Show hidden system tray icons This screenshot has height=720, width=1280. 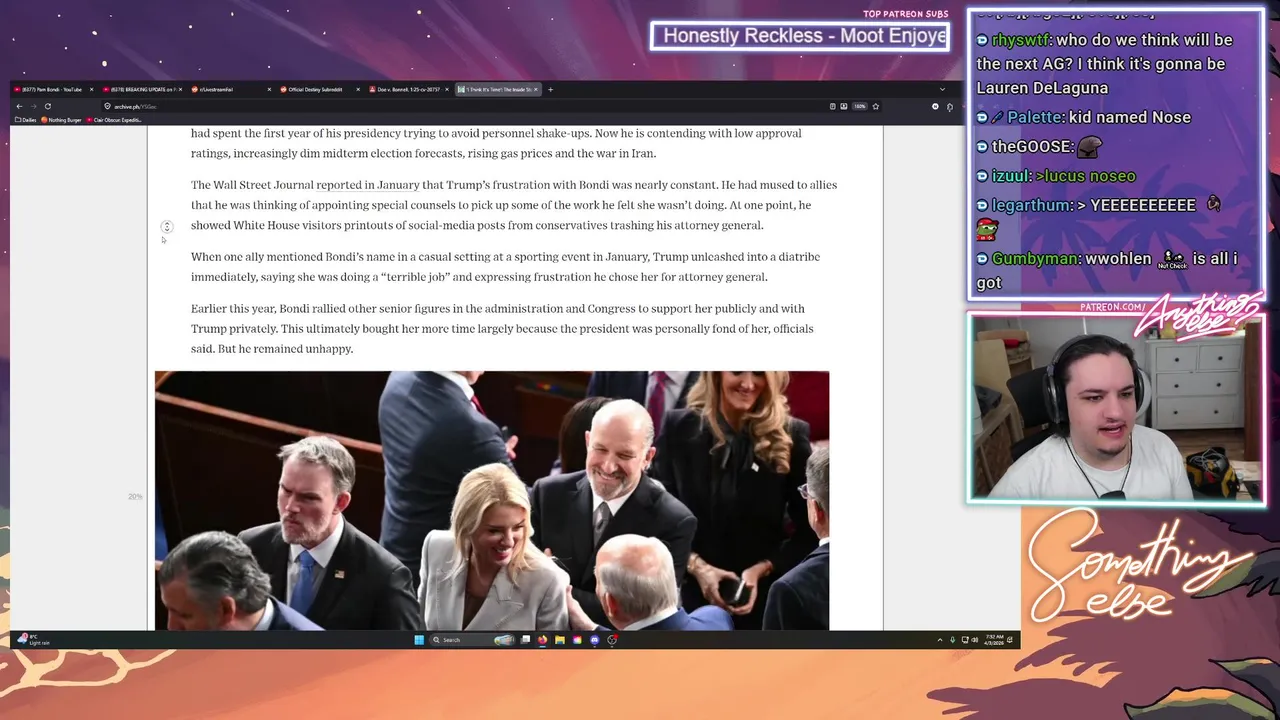940,640
